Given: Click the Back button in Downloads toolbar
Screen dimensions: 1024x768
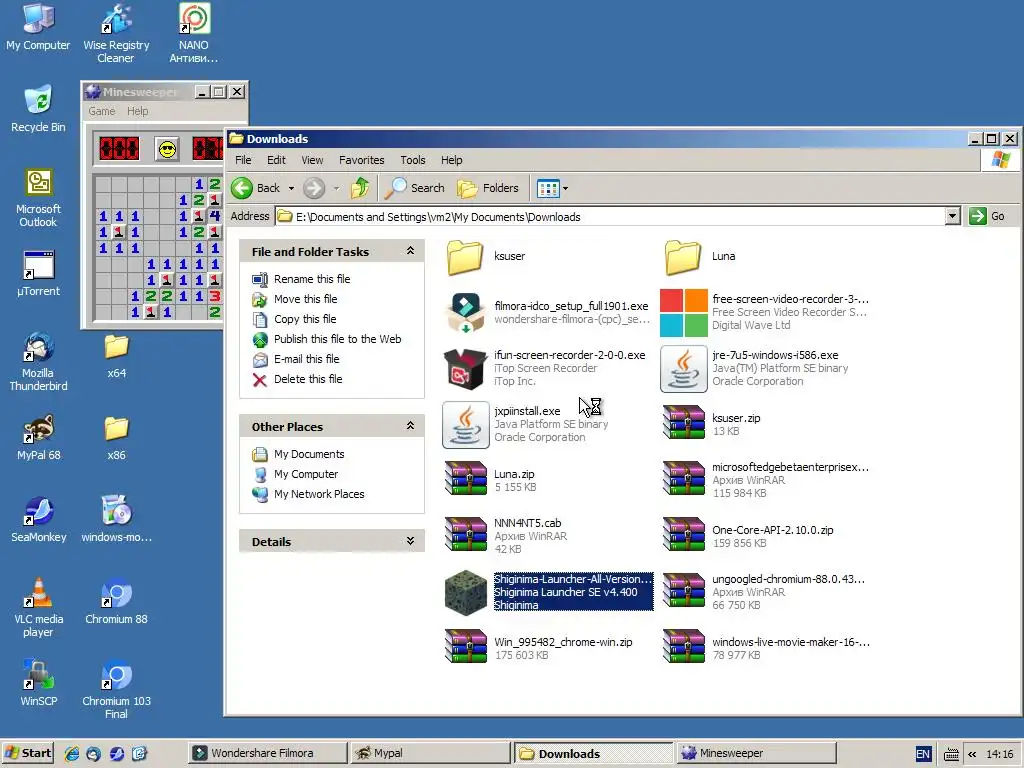Looking at the screenshot, I should (x=256, y=188).
